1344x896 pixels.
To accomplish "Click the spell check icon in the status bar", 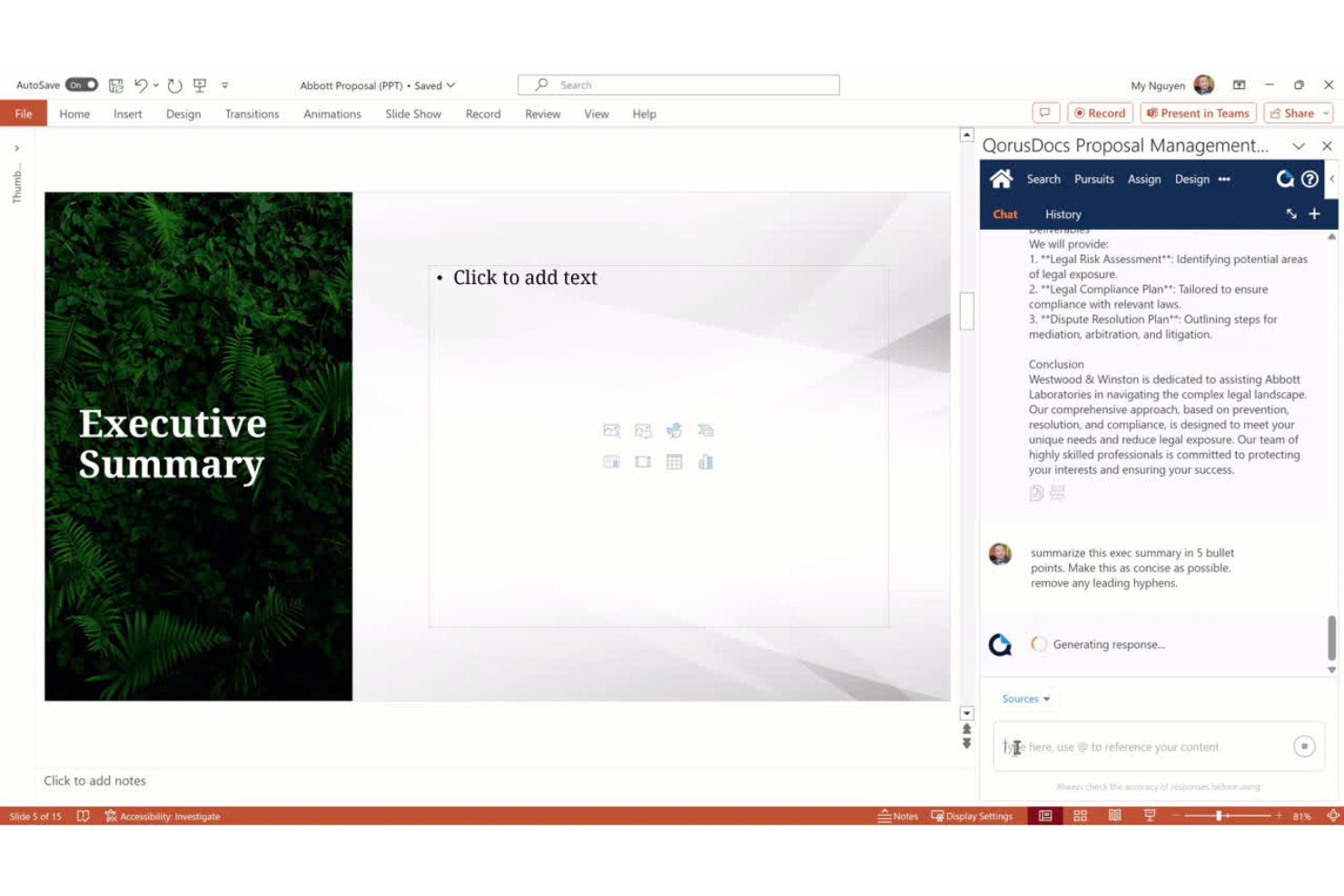I will point(83,816).
